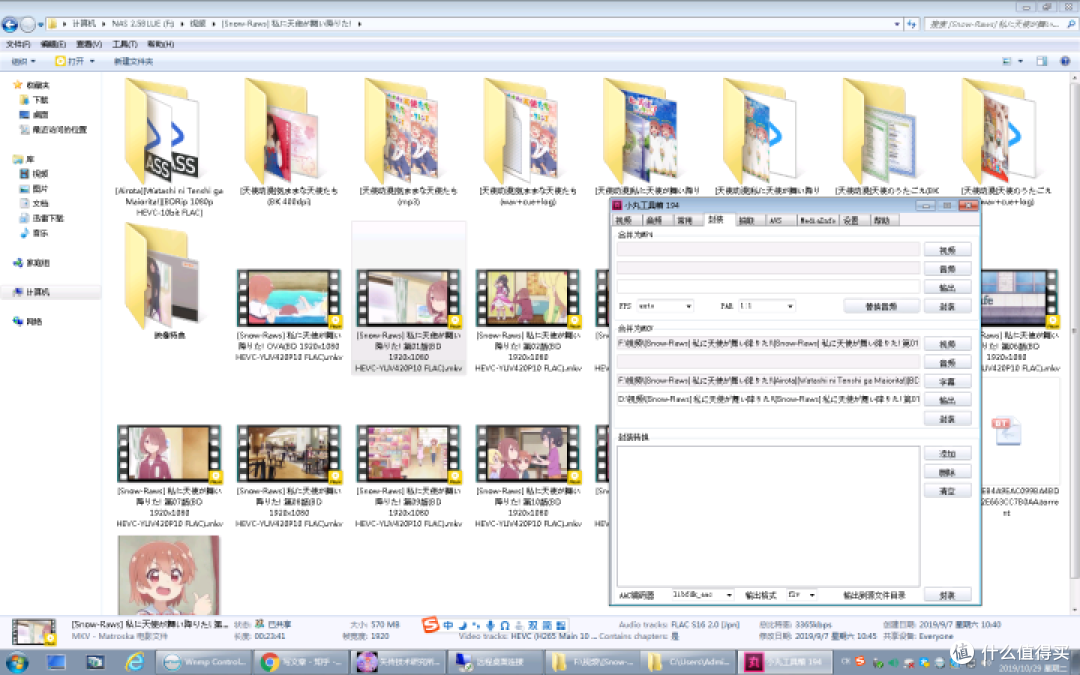
Task: Select the 第07話 BD mkv video file
Action: [169, 476]
